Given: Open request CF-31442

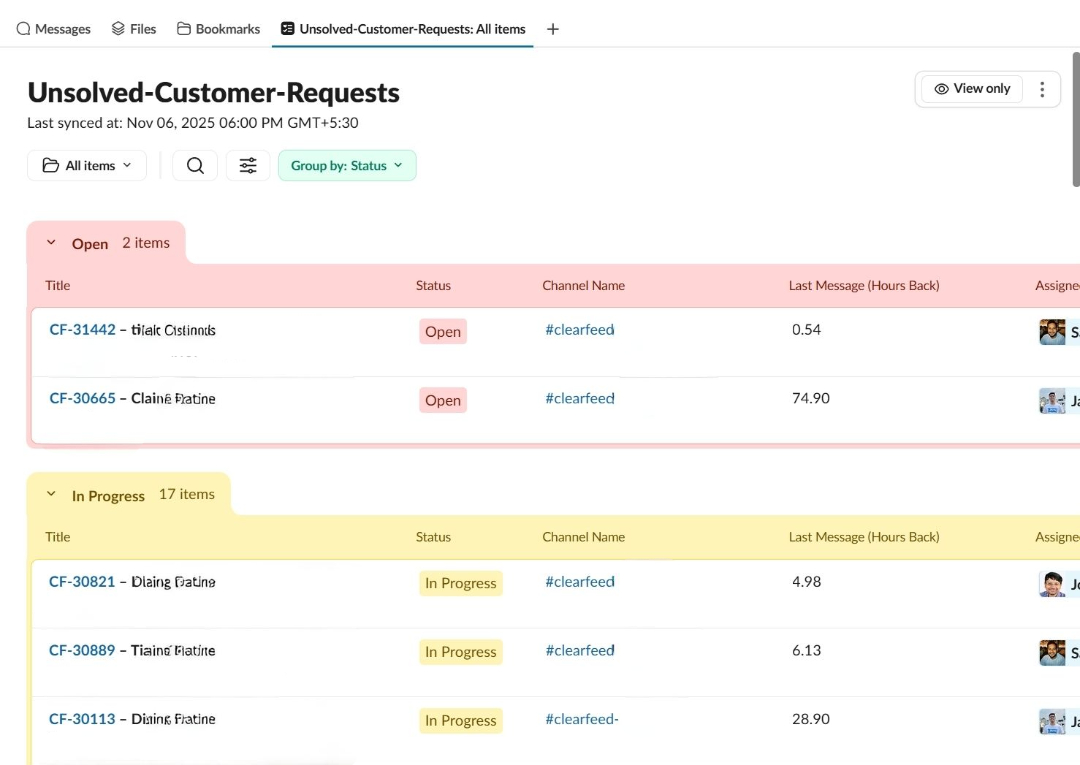Looking at the screenshot, I should [82, 329].
